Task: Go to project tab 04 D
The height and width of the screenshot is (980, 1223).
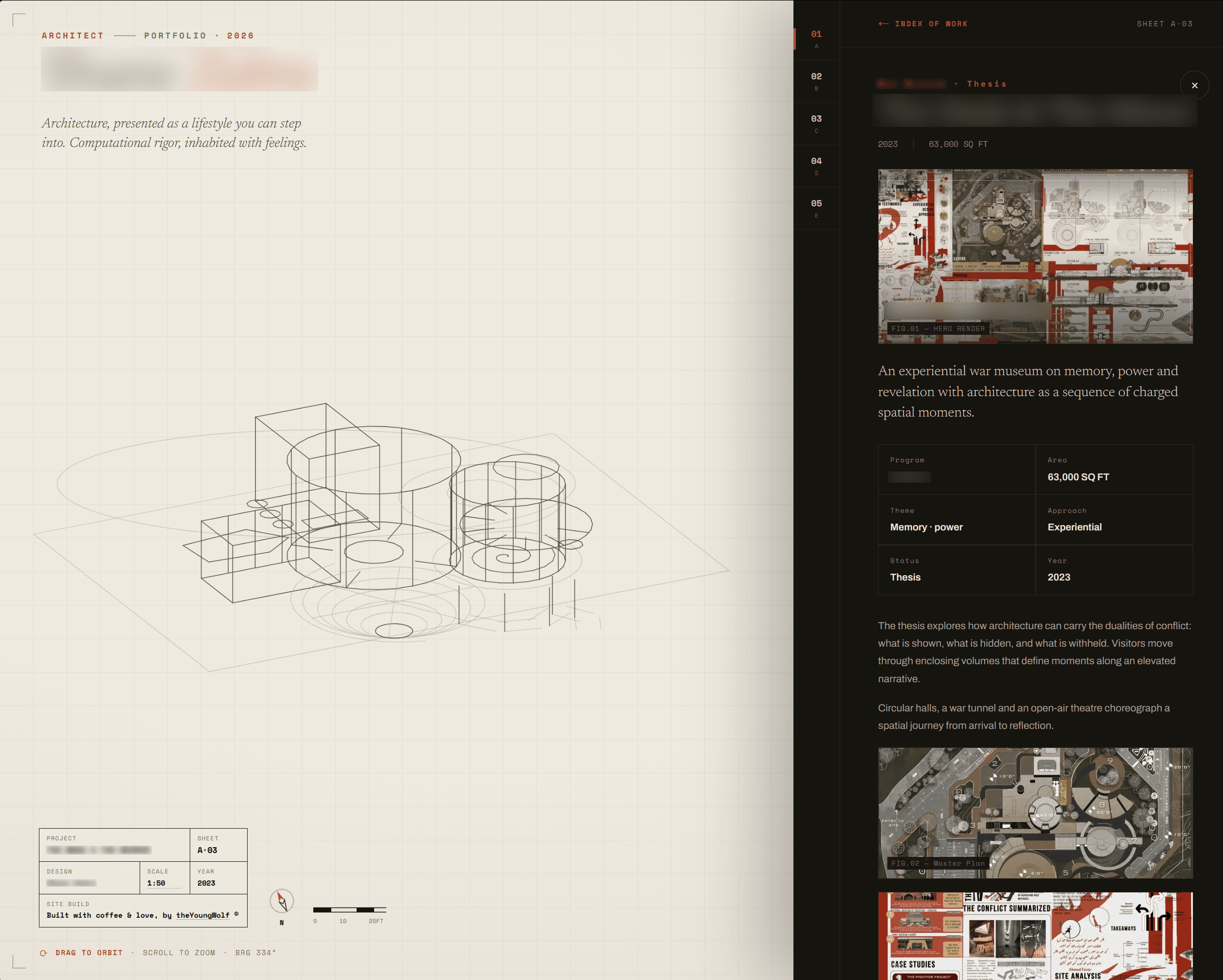Action: point(816,166)
